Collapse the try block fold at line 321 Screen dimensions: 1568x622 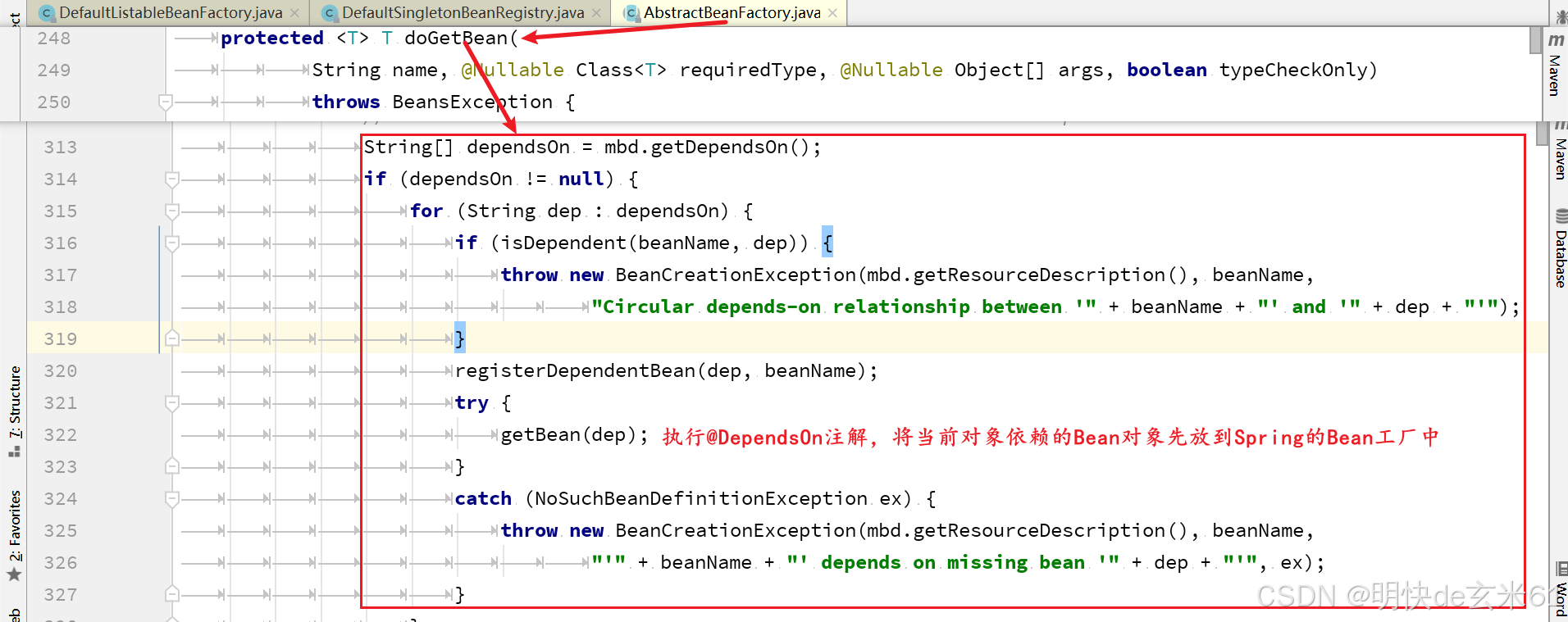click(x=172, y=403)
